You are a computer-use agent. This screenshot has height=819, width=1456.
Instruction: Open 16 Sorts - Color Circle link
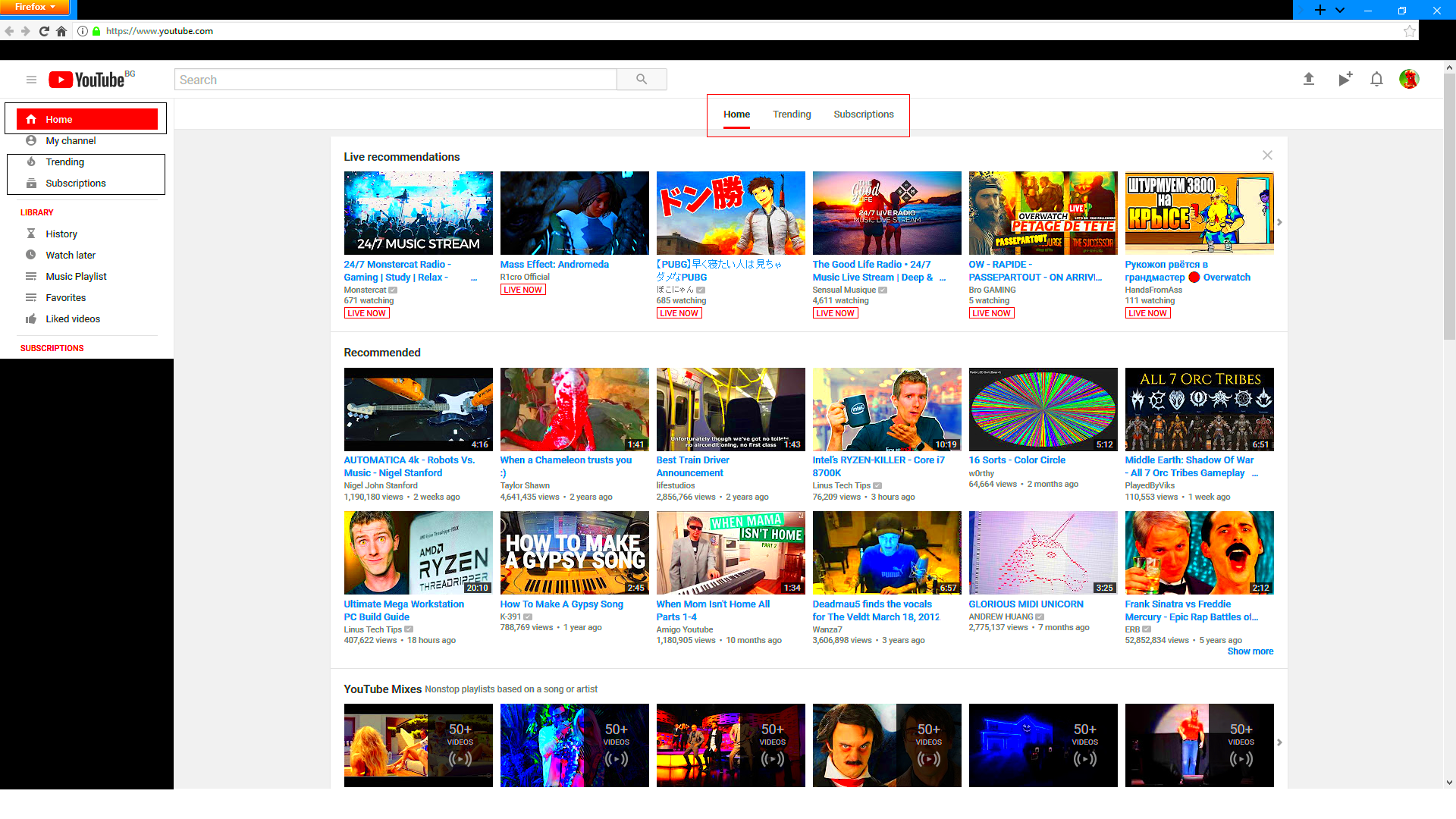1017,460
